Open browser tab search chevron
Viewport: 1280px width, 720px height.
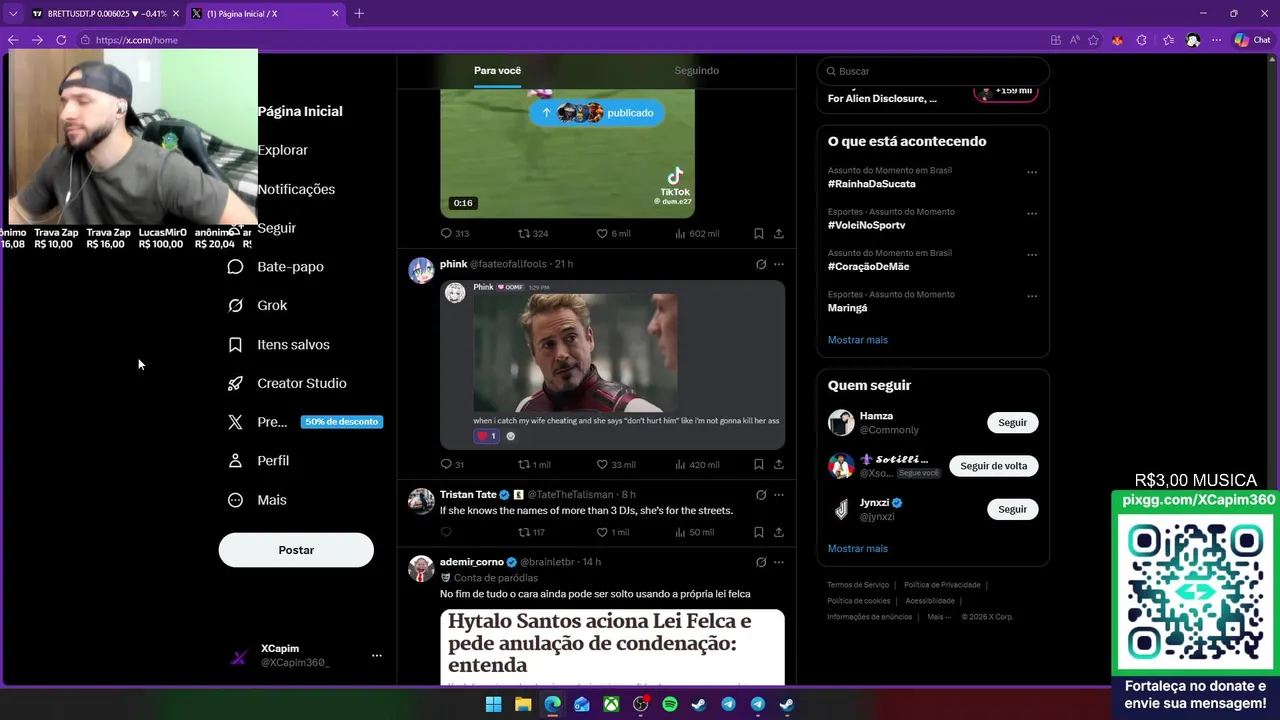point(13,13)
